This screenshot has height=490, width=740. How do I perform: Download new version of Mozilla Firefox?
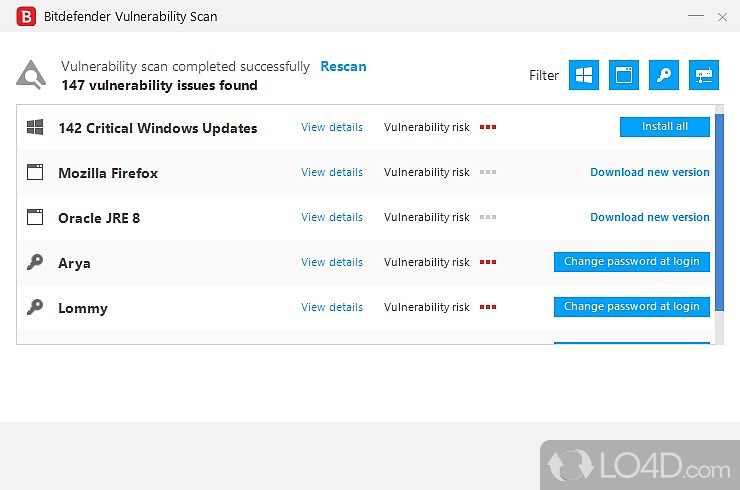(x=650, y=172)
